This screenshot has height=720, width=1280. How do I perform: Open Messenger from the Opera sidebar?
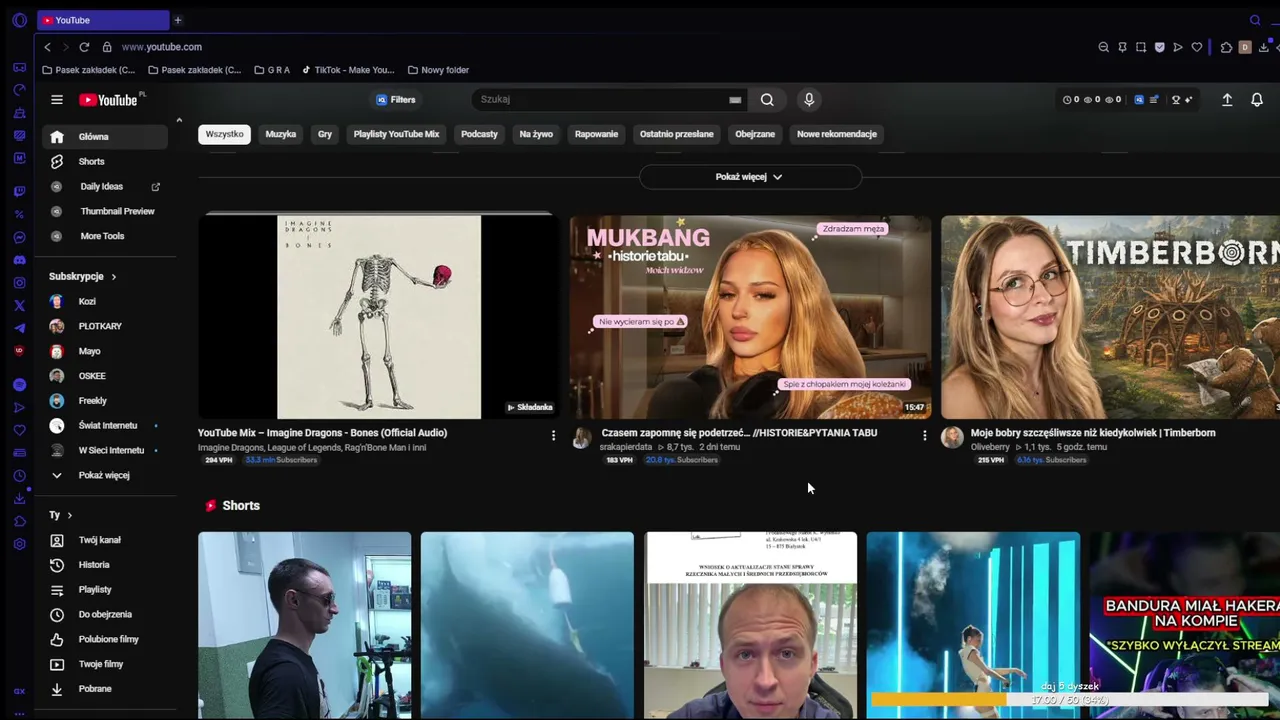pyautogui.click(x=19, y=237)
